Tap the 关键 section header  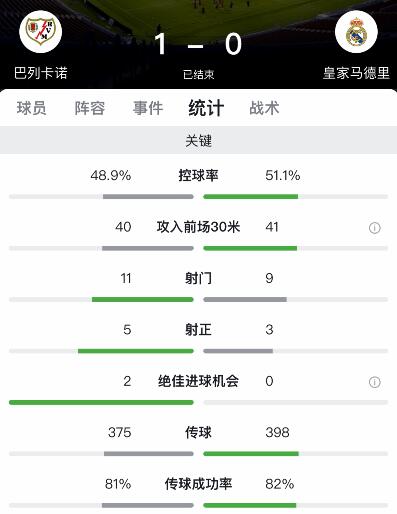coord(198,140)
